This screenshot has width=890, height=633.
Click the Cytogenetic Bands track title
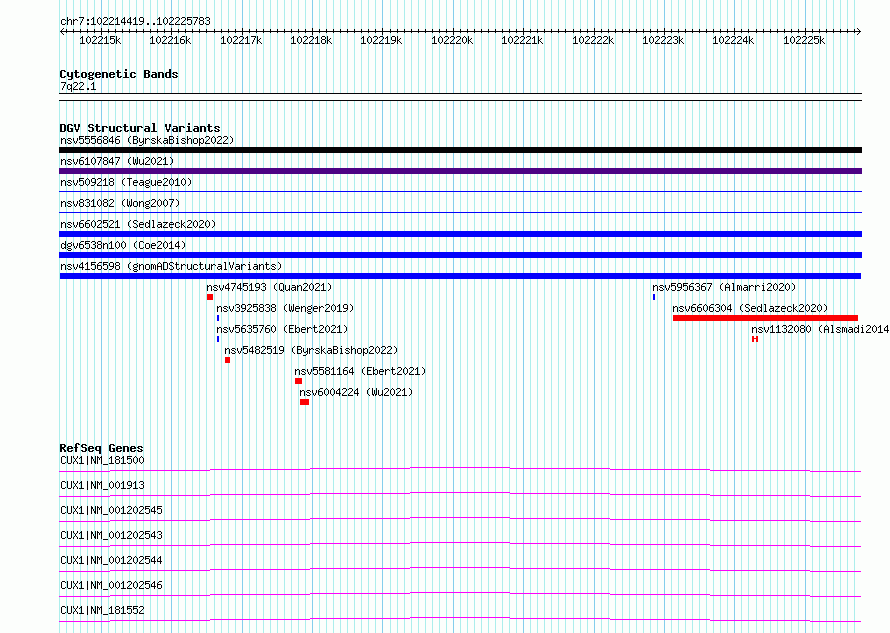pyautogui.click(x=119, y=74)
